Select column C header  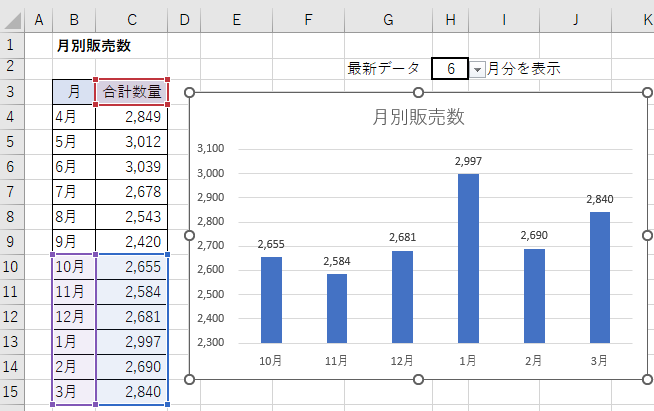coord(132,20)
